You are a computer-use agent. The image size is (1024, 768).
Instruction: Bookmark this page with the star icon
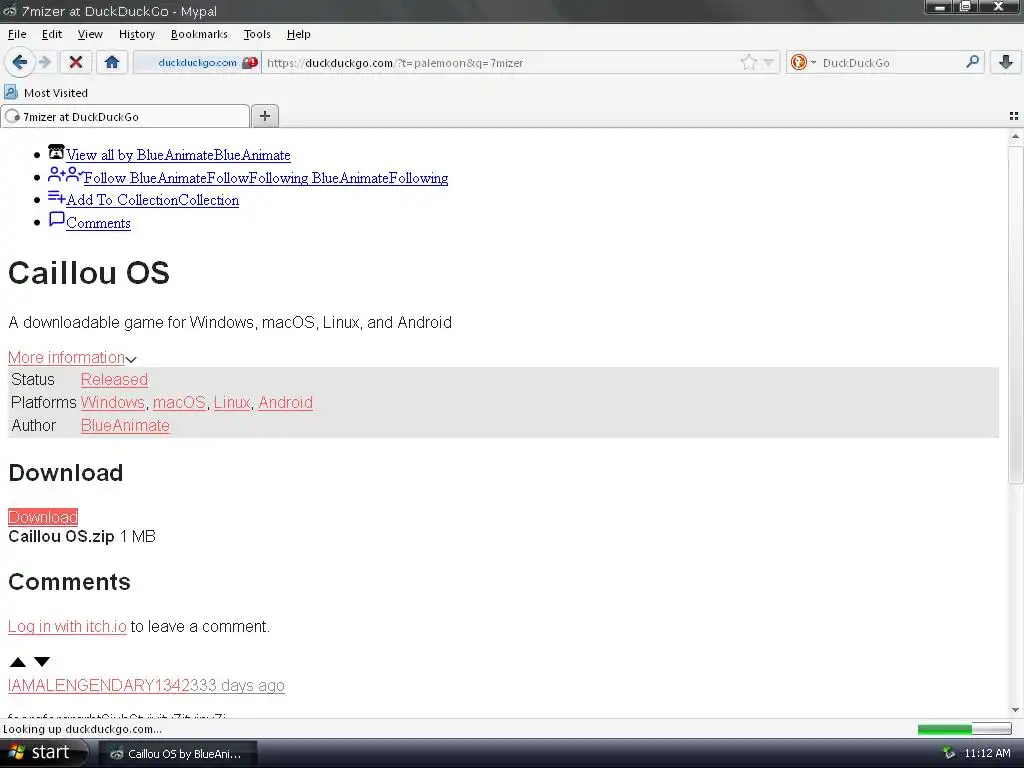coord(748,63)
